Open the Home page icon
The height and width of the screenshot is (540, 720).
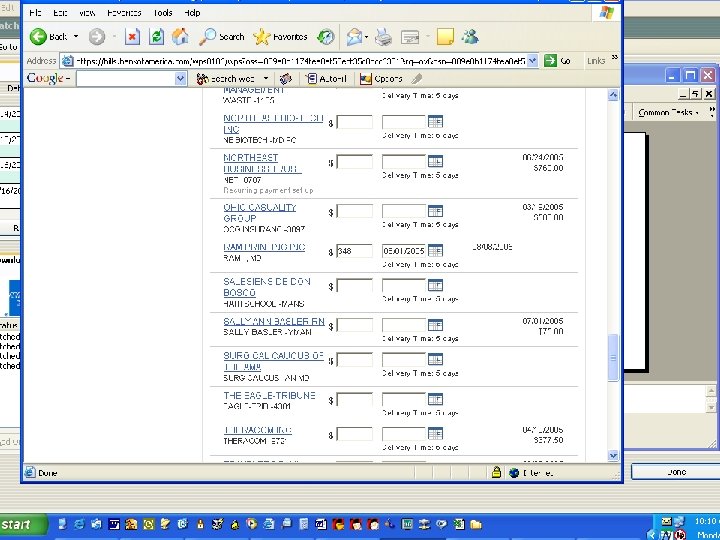(x=180, y=37)
